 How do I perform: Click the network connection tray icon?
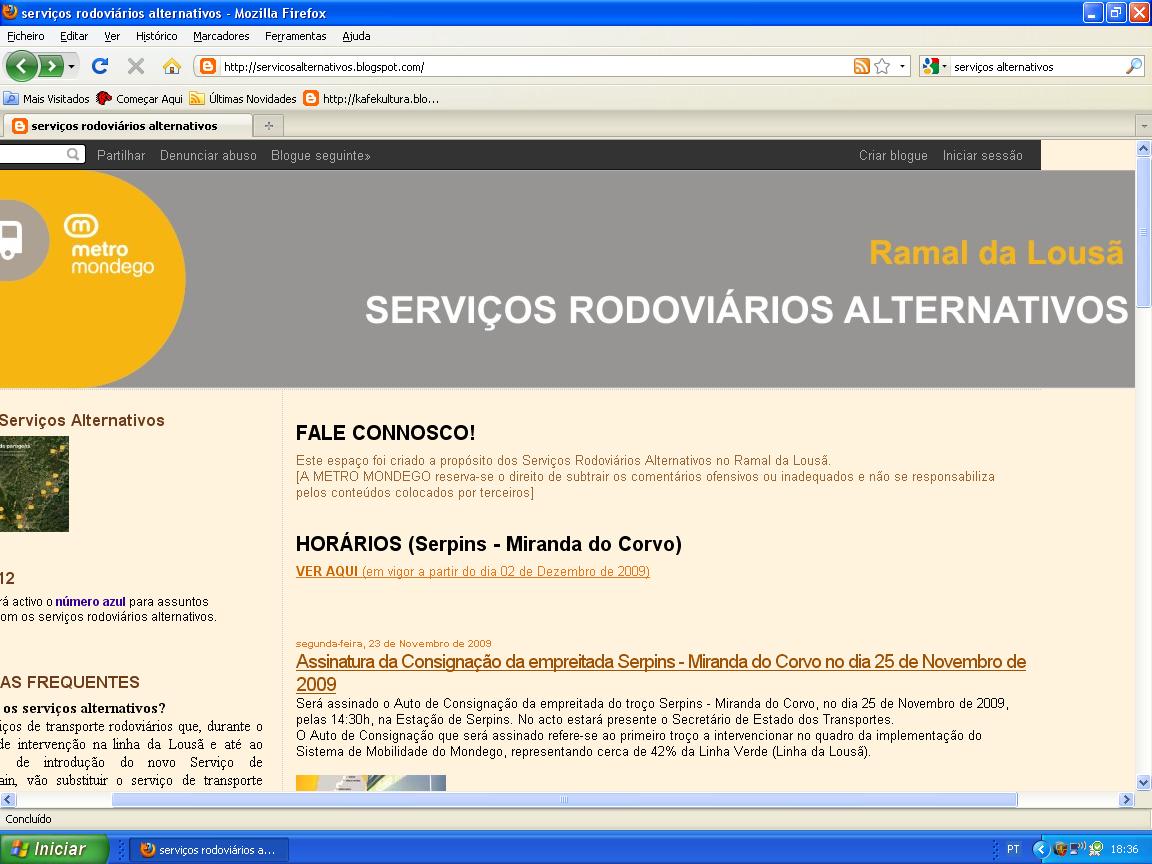click(x=1077, y=849)
